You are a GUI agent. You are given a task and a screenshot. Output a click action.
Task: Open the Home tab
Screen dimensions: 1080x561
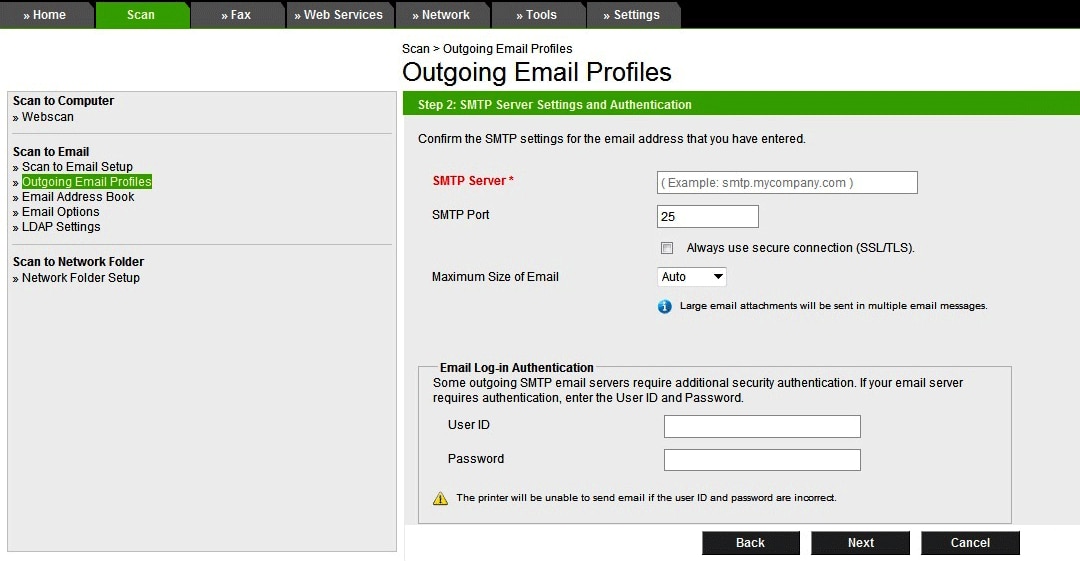(x=44, y=15)
